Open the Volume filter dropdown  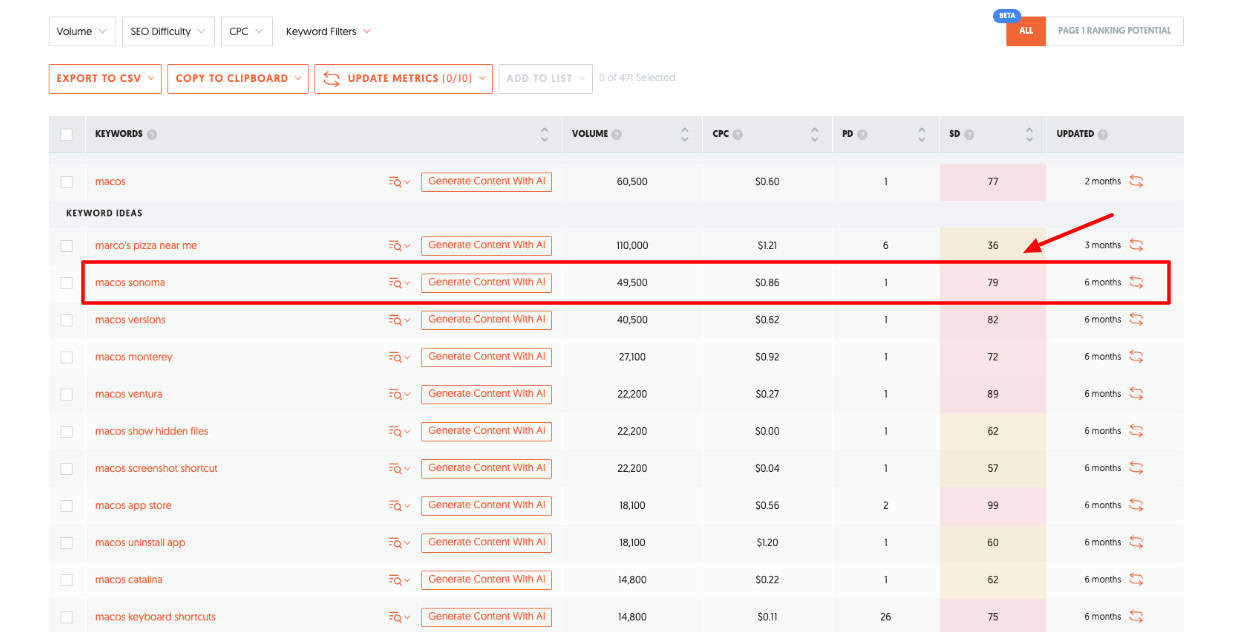point(82,31)
